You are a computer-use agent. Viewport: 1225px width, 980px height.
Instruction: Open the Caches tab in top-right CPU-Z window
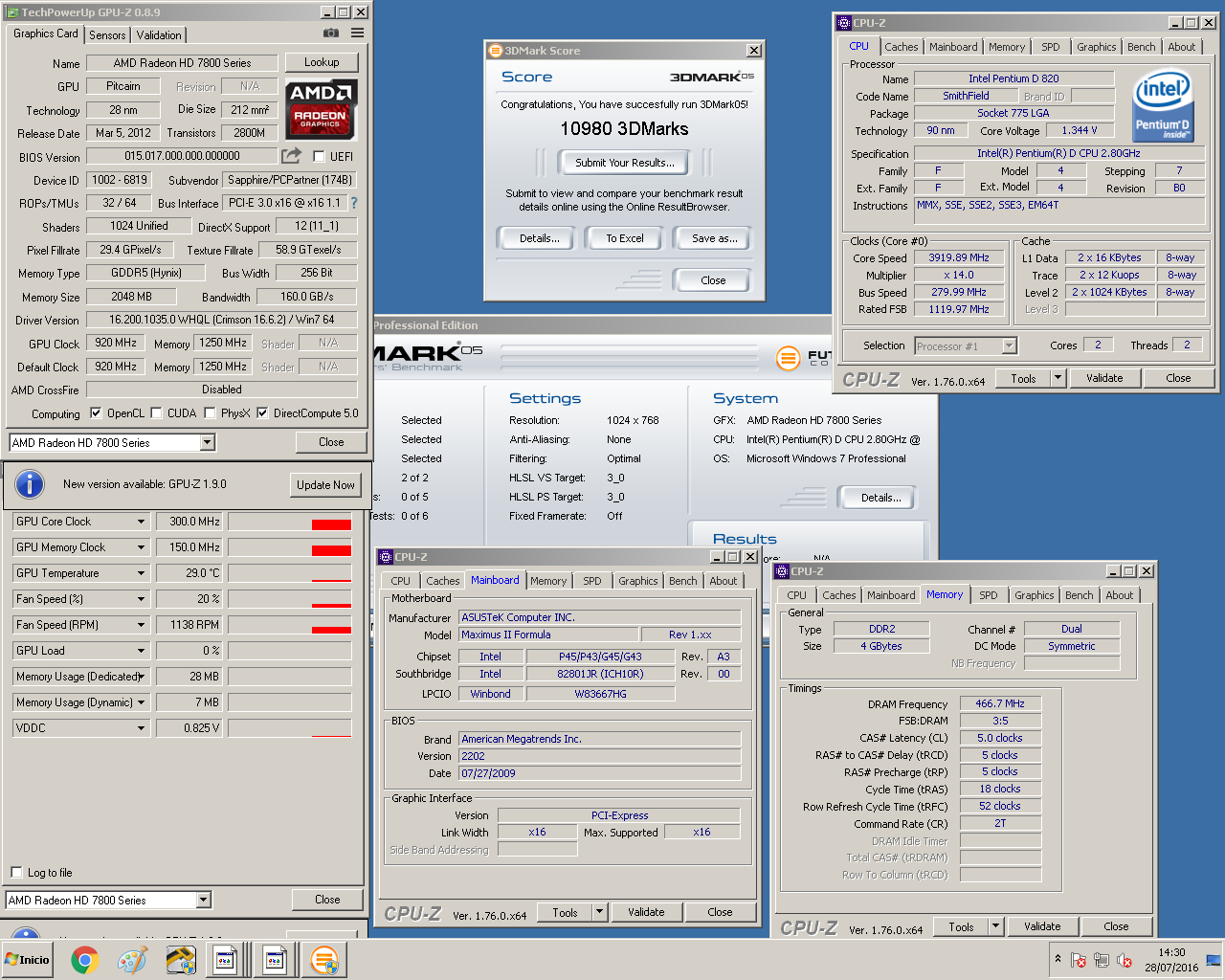(x=901, y=47)
